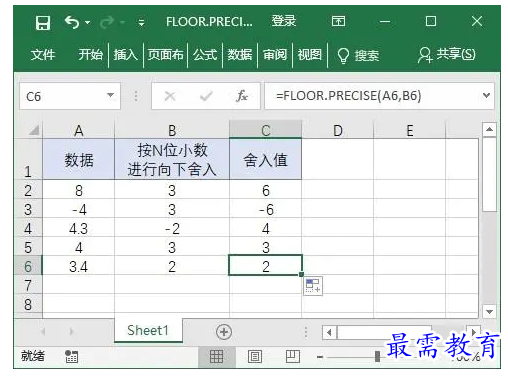Select column E header
The width and height of the screenshot is (508, 377).
click(x=410, y=131)
